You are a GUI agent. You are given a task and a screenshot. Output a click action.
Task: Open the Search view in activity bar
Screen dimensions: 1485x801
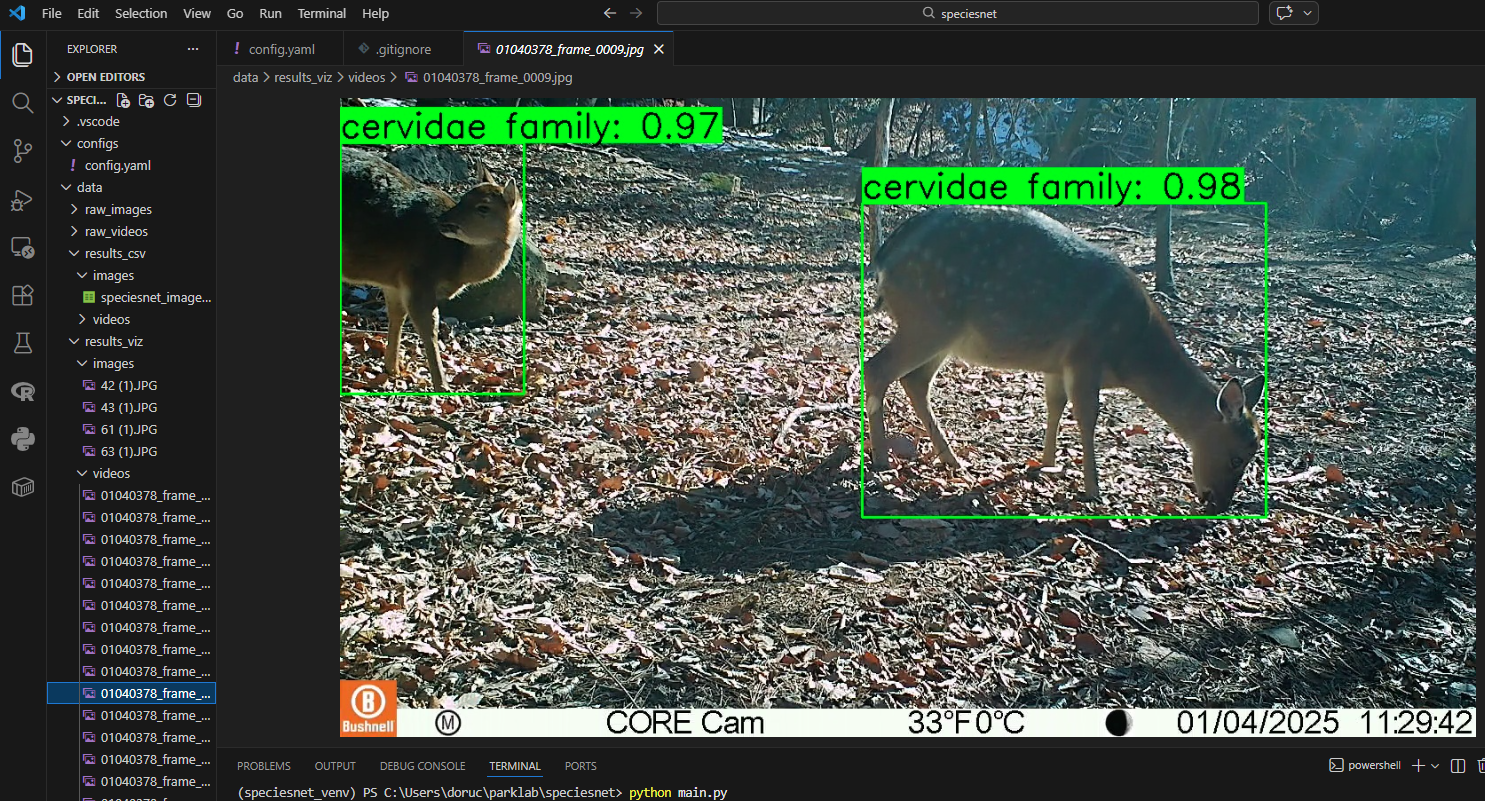pyautogui.click(x=22, y=103)
